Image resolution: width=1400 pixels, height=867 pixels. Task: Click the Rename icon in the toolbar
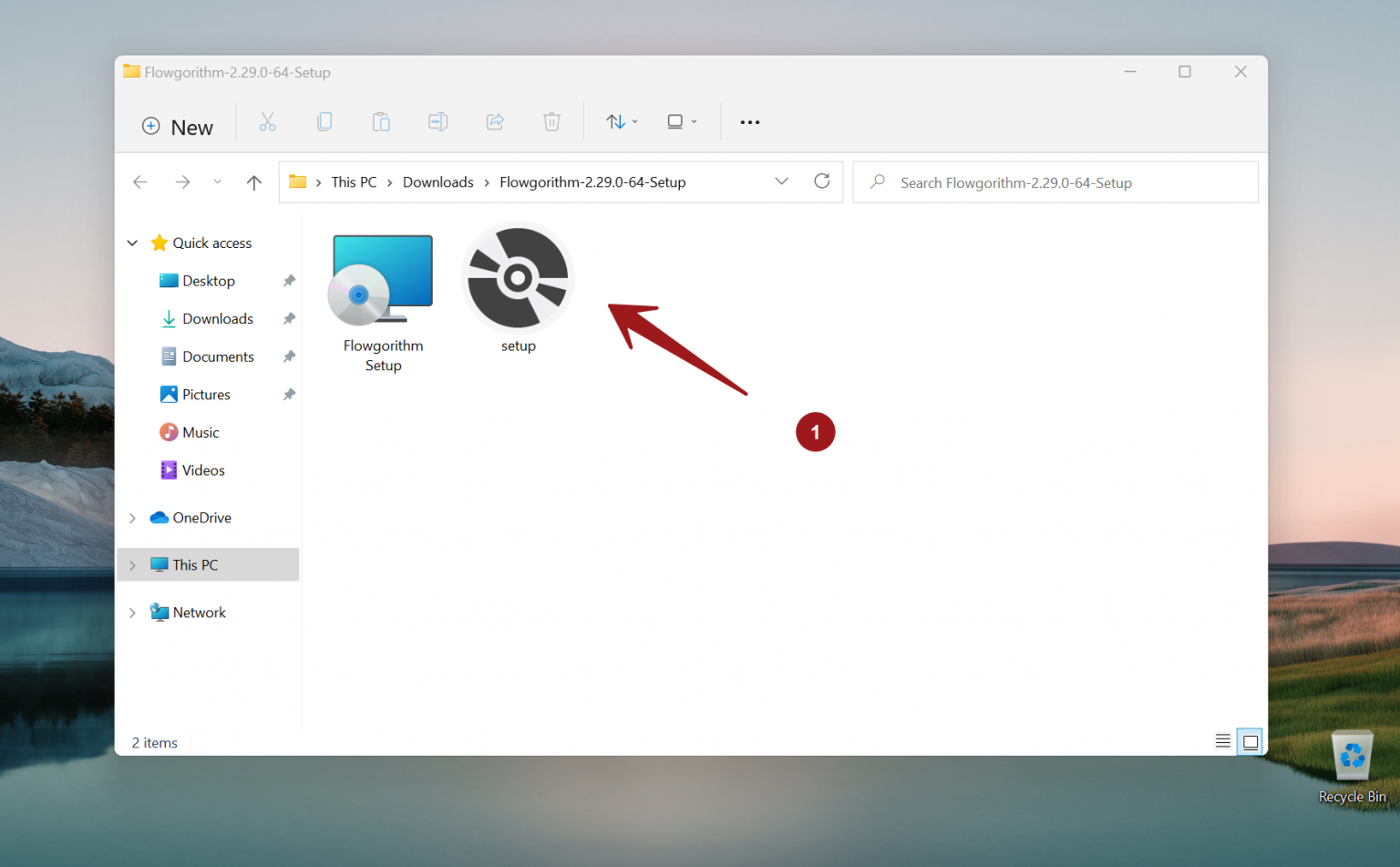[437, 121]
